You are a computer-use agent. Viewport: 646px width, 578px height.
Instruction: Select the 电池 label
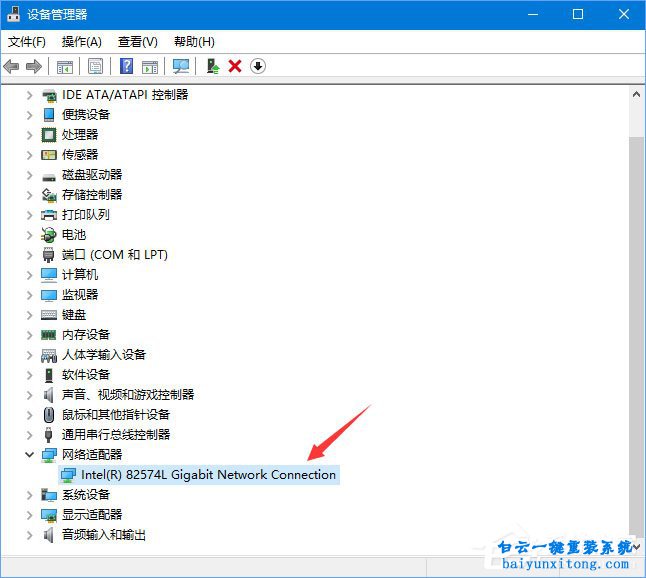[74, 235]
